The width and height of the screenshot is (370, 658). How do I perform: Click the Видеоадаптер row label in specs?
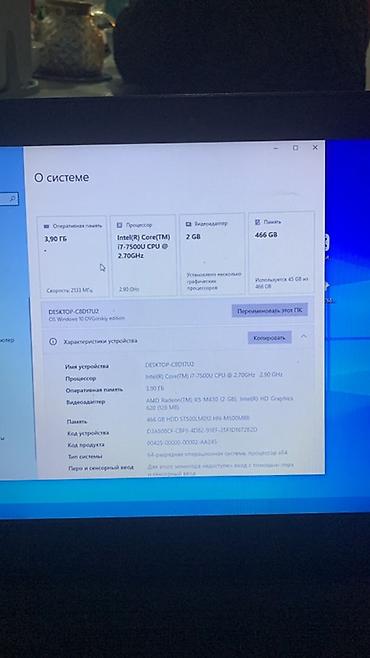85,402
